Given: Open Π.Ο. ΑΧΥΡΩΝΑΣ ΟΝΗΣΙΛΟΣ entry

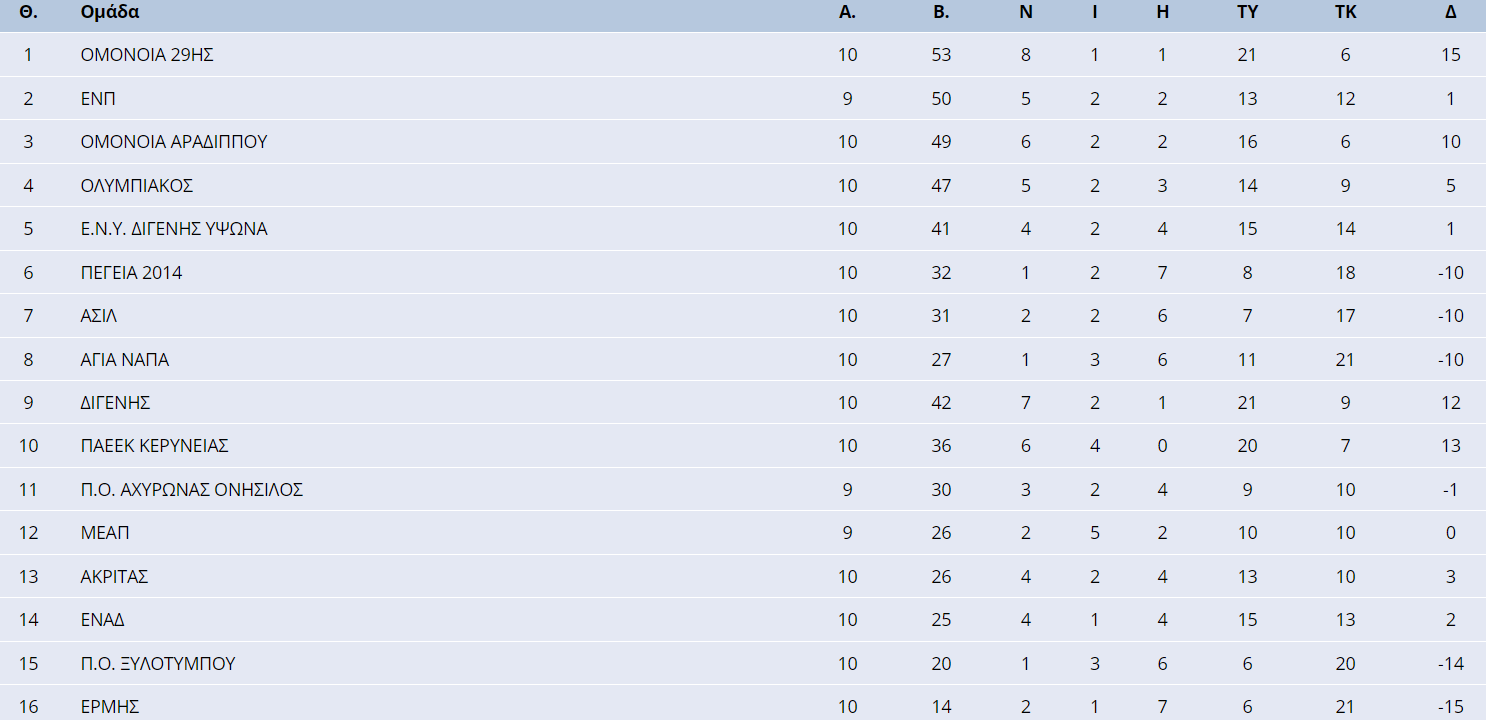Looking at the screenshot, I should [x=192, y=490].
